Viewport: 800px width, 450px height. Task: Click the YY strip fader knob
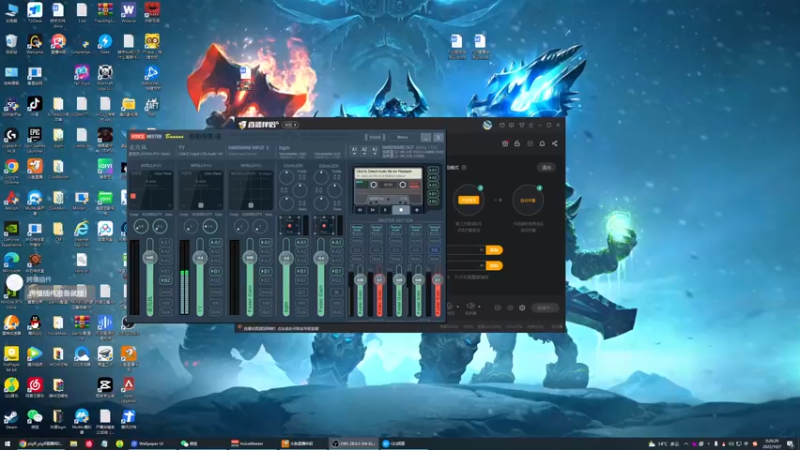click(x=200, y=258)
